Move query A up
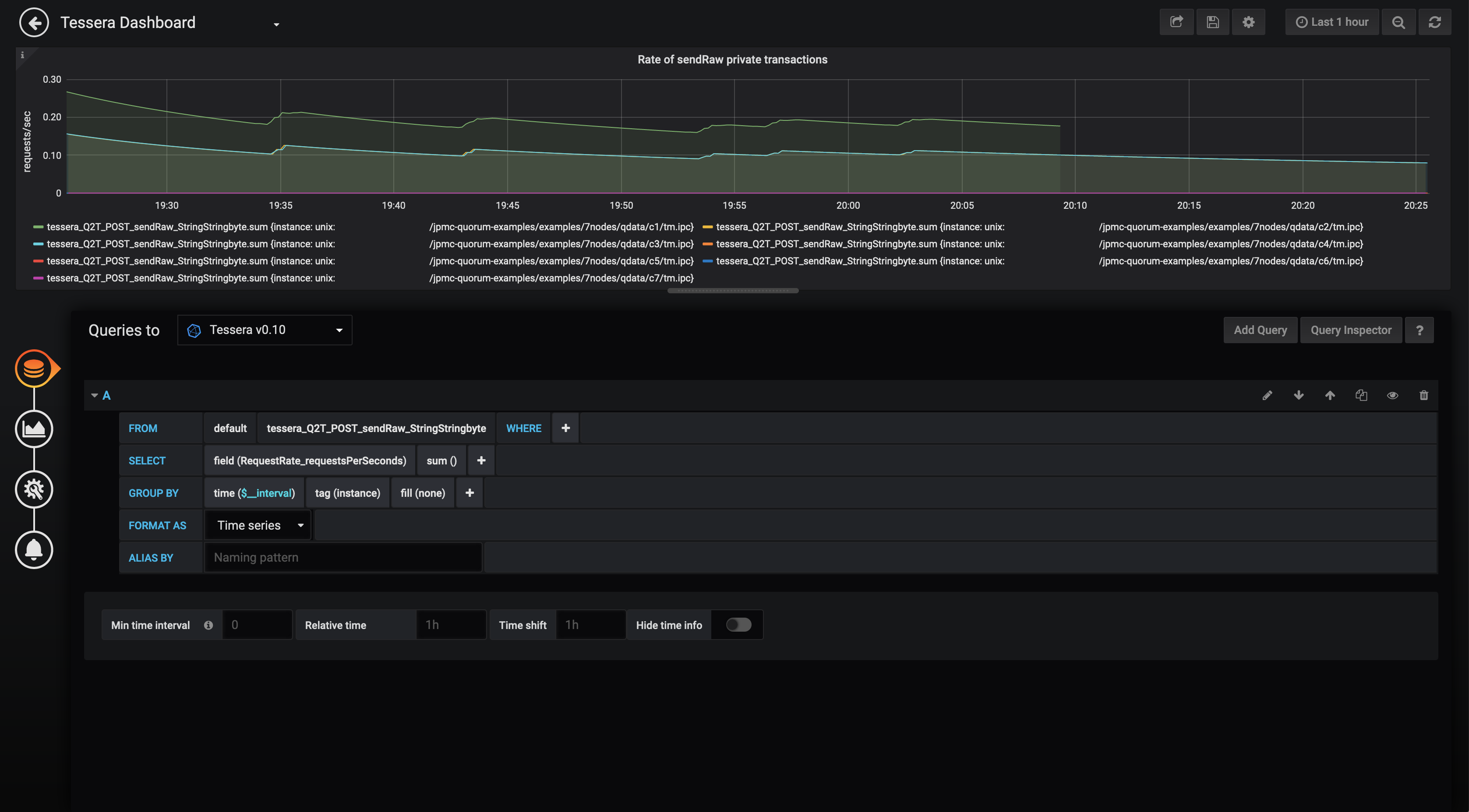Viewport: 1469px width, 812px height. coord(1330,395)
